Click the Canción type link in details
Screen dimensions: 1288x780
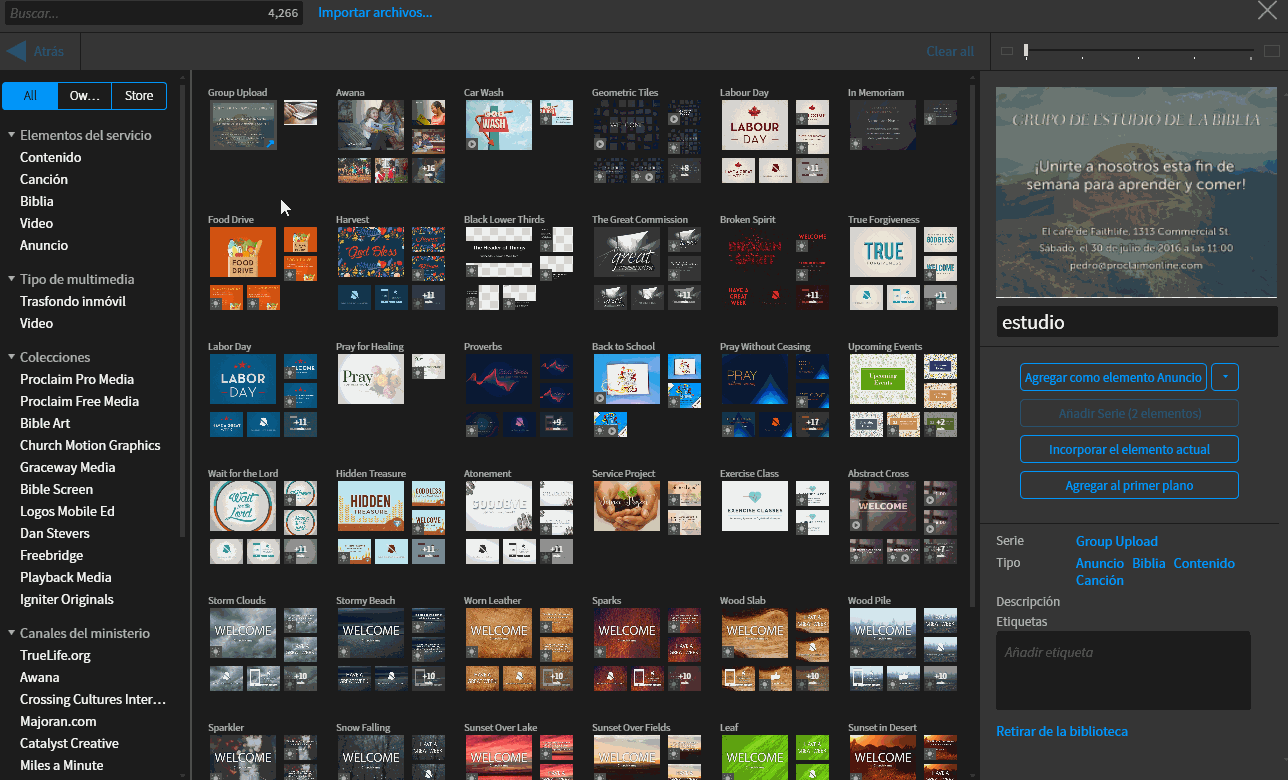[1100, 580]
